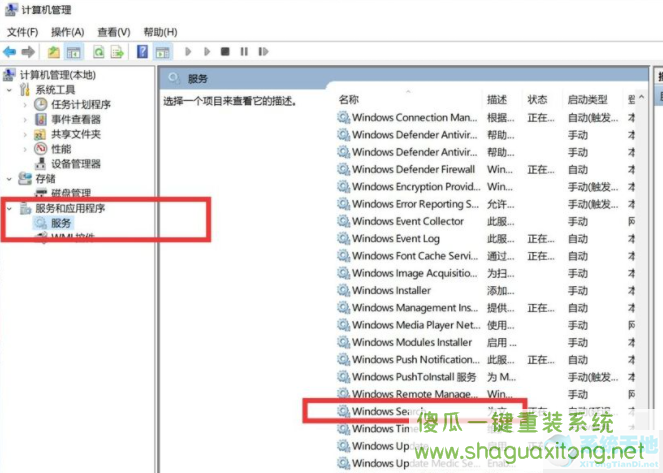Click the Refresh toolbar icon
Viewport: 663px width, 473px height.
click(99, 52)
